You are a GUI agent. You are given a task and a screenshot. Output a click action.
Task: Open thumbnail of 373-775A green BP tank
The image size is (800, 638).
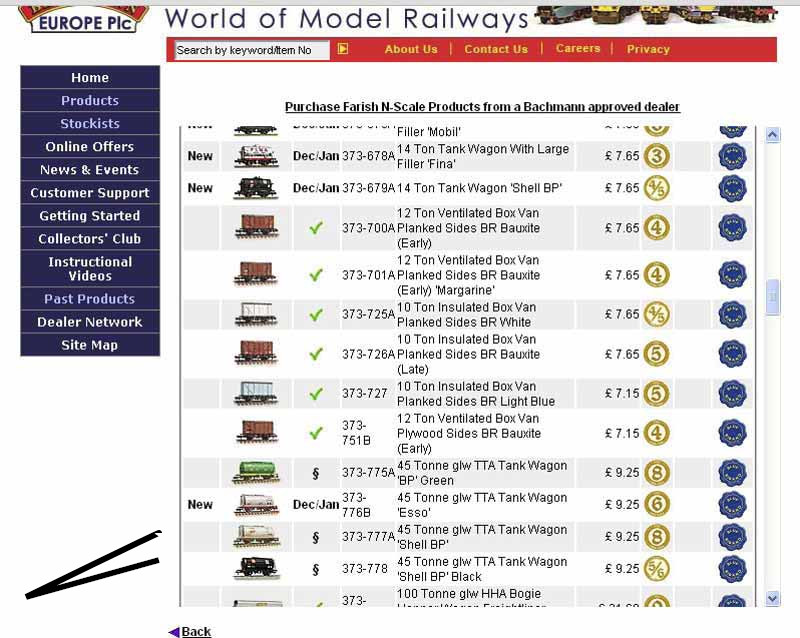[x=256, y=473]
